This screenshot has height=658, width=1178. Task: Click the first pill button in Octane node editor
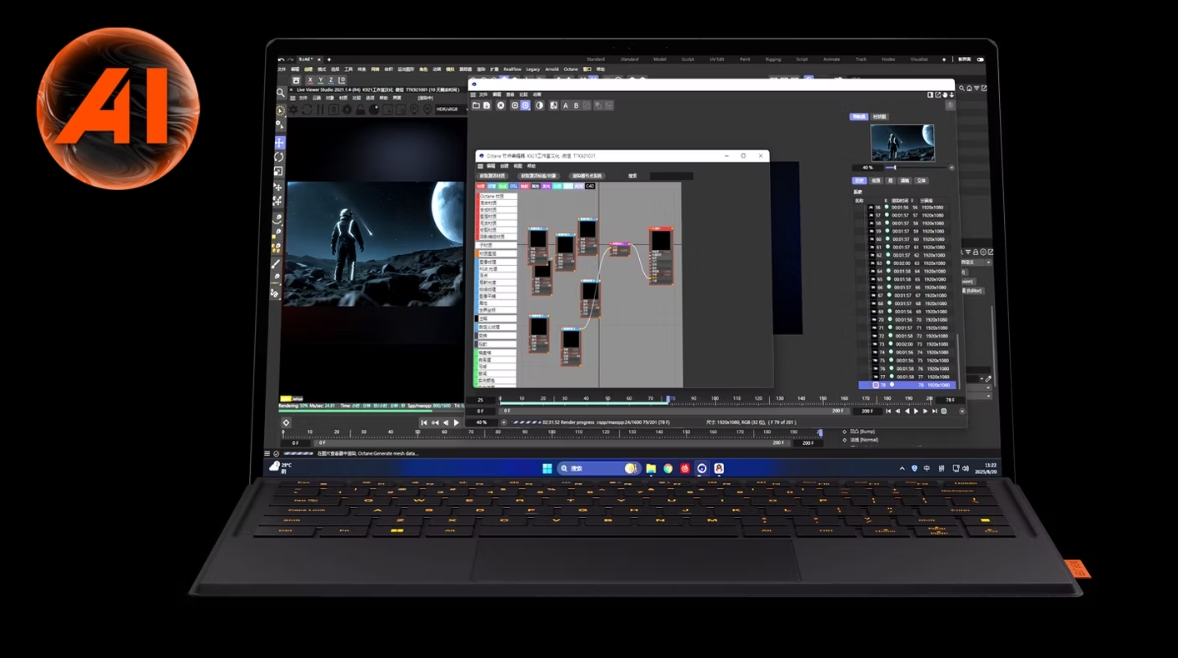pyautogui.click(x=493, y=176)
